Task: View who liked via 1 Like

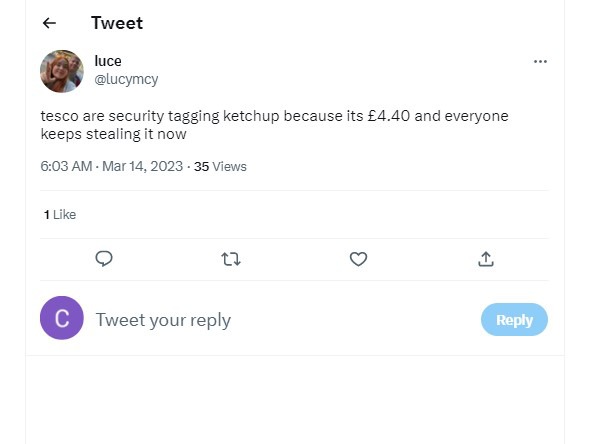Action: click(60, 214)
